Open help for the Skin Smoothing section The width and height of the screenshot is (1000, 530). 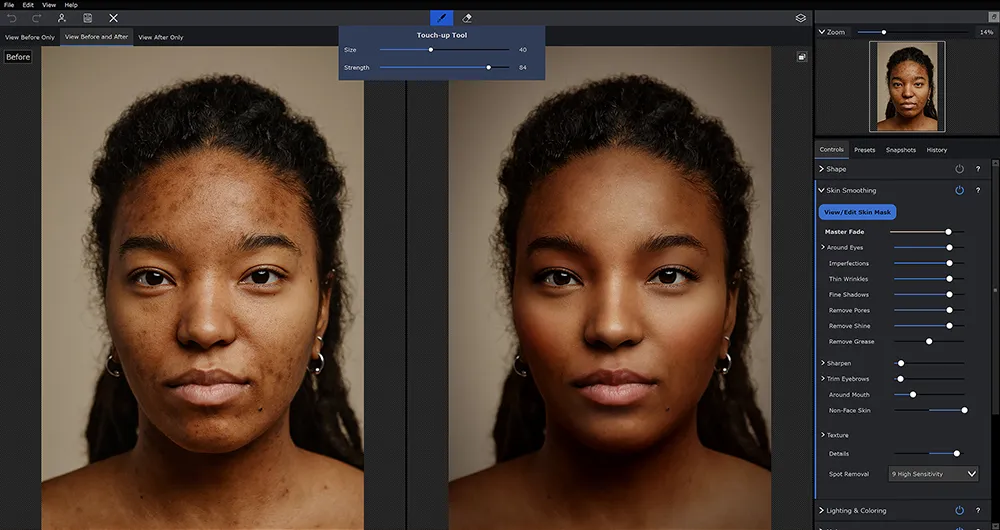point(977,190)
